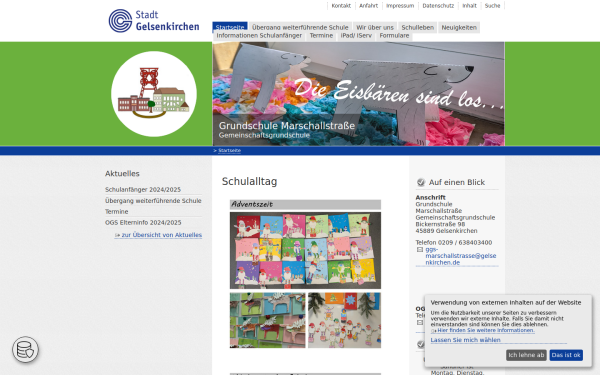
Task: Click the Aktuelles sidebar heading
Action: pos(122,173)
